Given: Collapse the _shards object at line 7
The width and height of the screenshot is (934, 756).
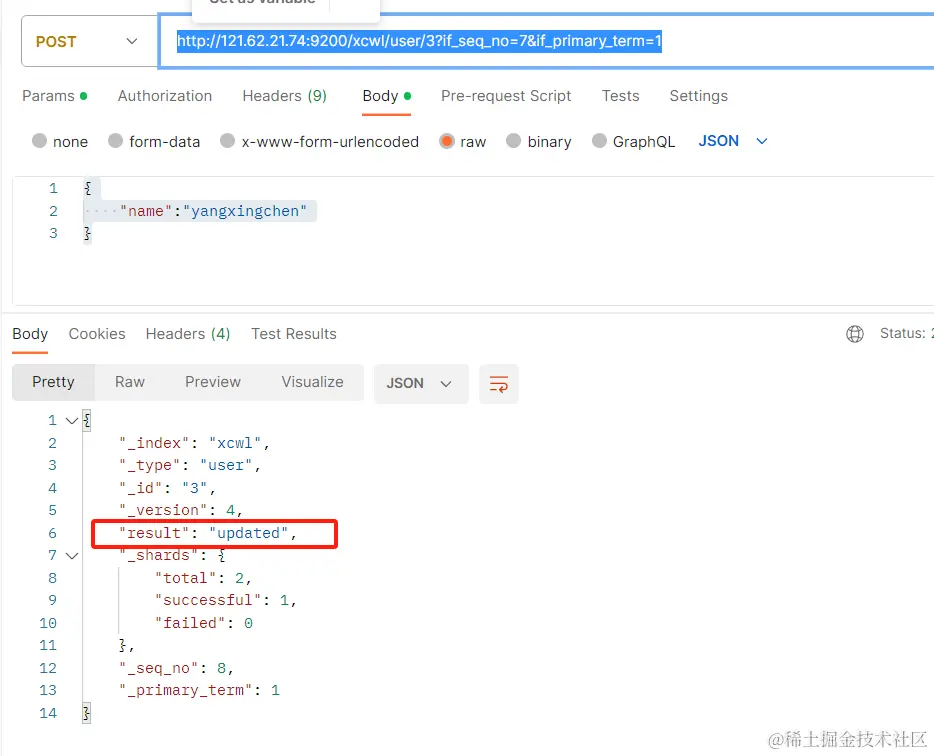Looking at the screenshot, I should point(72,556).
